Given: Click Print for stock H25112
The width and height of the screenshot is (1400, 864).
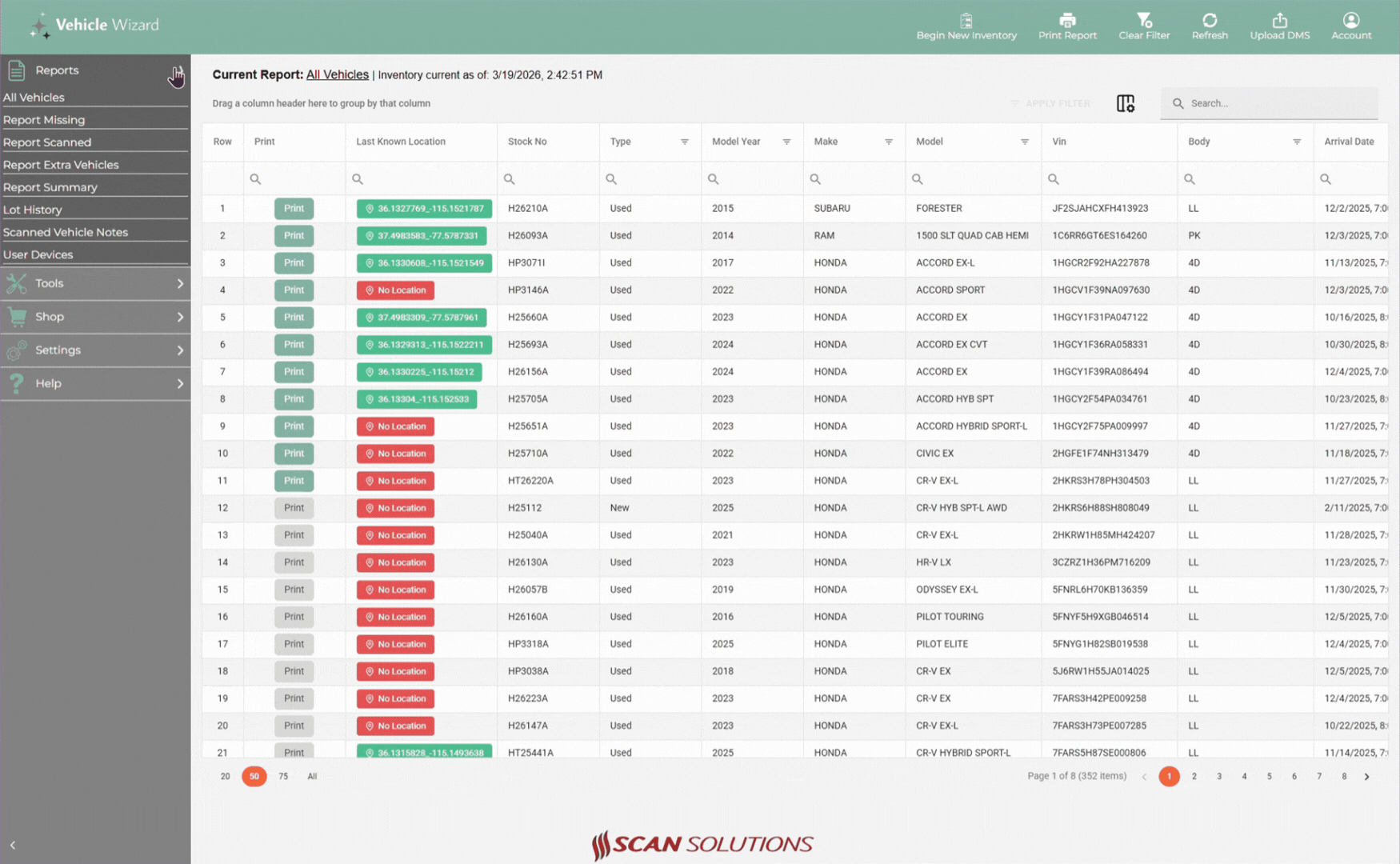Looking at the screenshot, I should pyautogui.click(x=294, y=507).
